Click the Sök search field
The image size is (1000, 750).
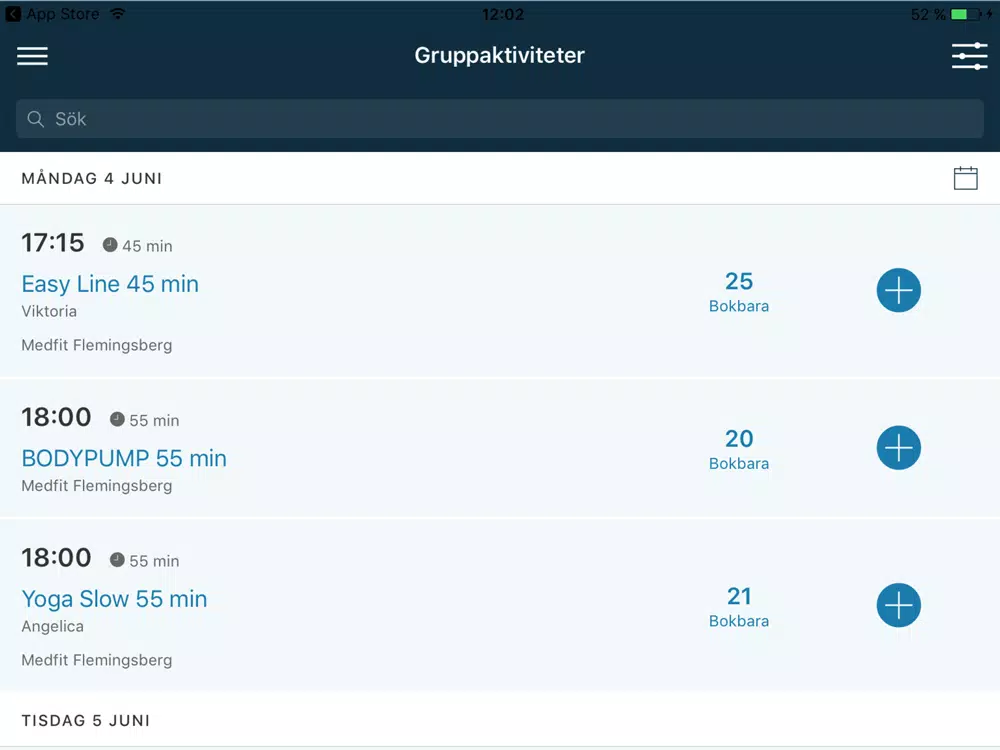[499, 119]
